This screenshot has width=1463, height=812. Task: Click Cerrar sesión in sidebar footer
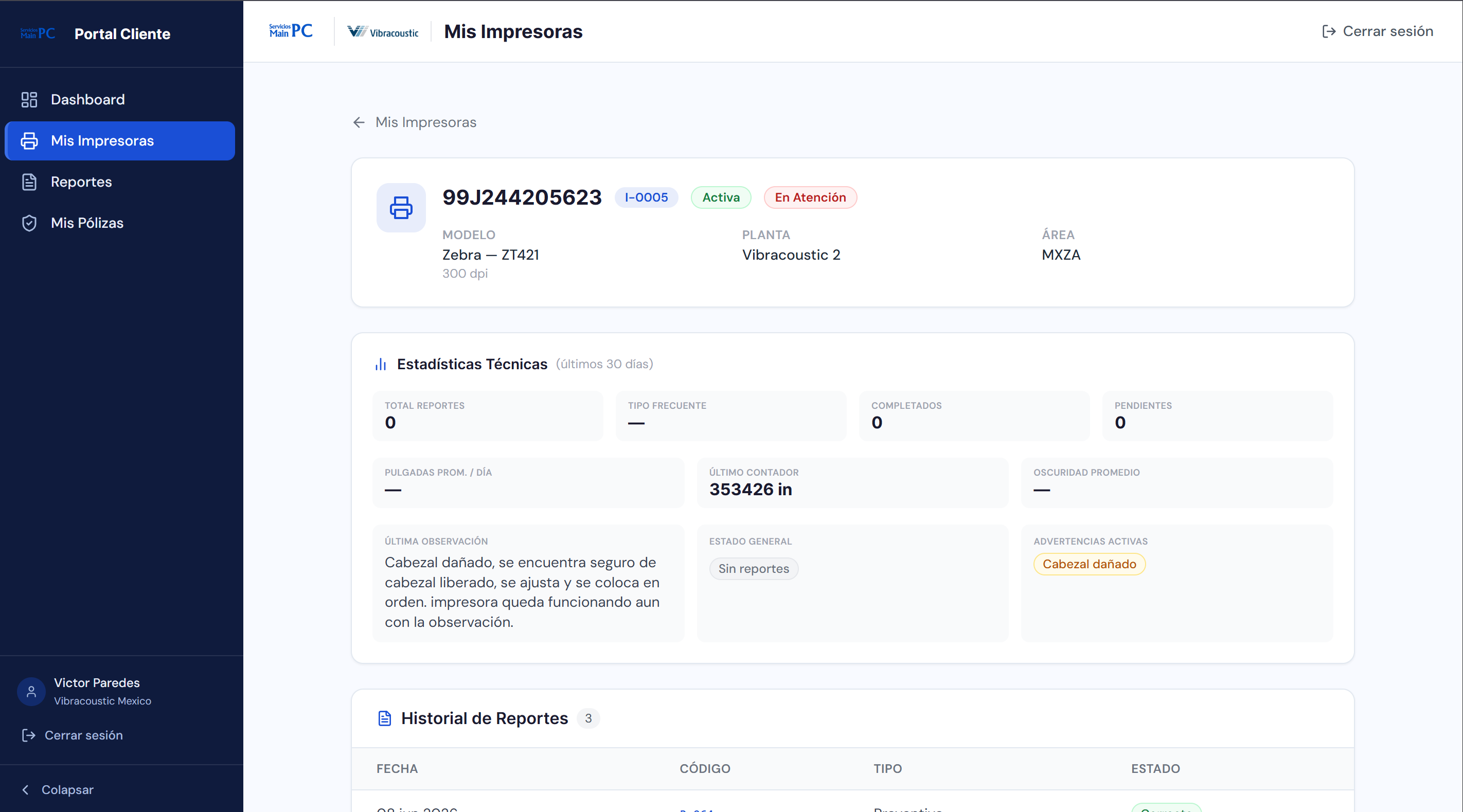[72, 735]
